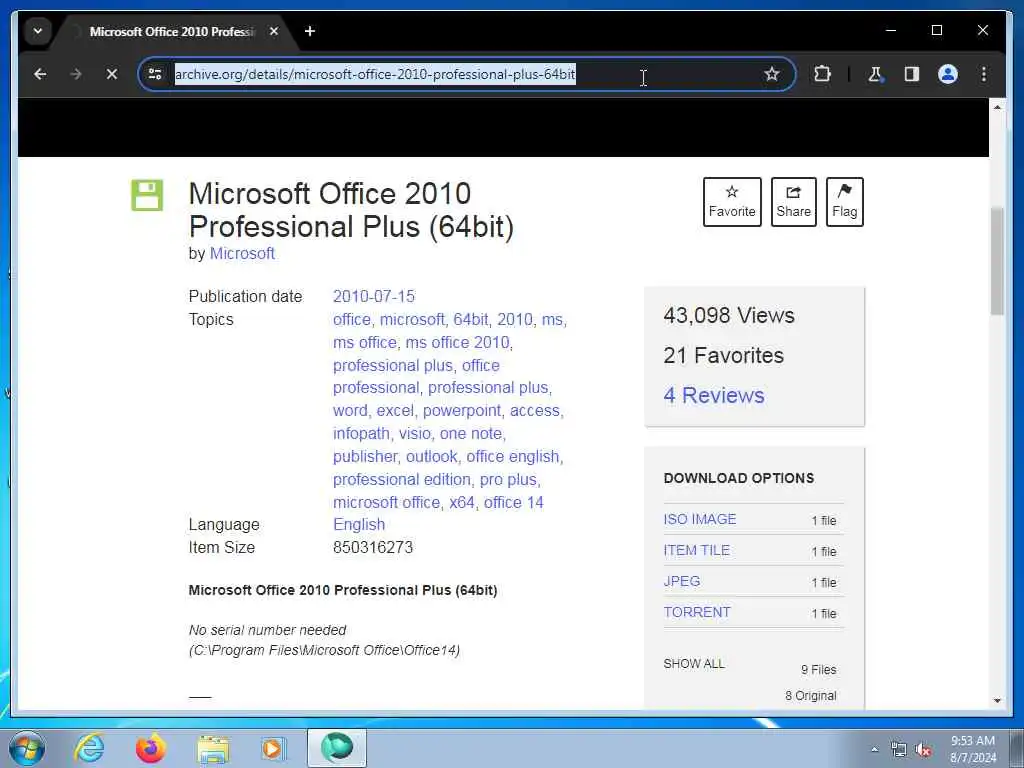Open the Microsoft author link
1024x768 pixels.
(242, 253)
